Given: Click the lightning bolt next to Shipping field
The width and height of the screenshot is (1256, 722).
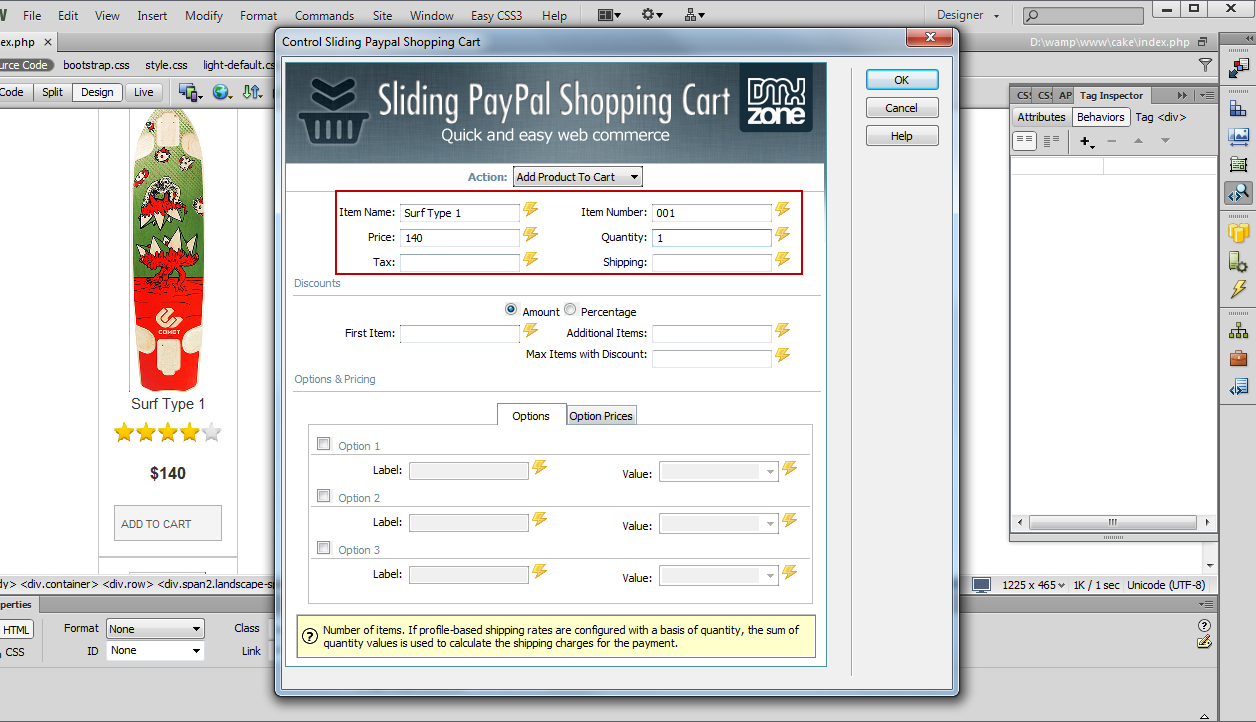Looking at the screenshot, I should [x=782, y=260].
